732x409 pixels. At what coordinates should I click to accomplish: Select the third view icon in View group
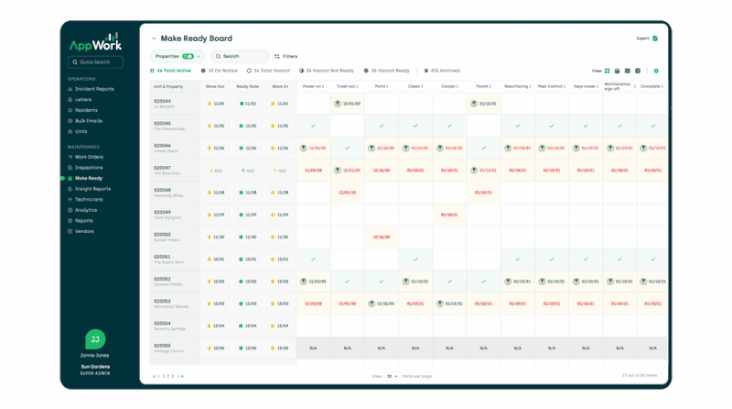627,71
